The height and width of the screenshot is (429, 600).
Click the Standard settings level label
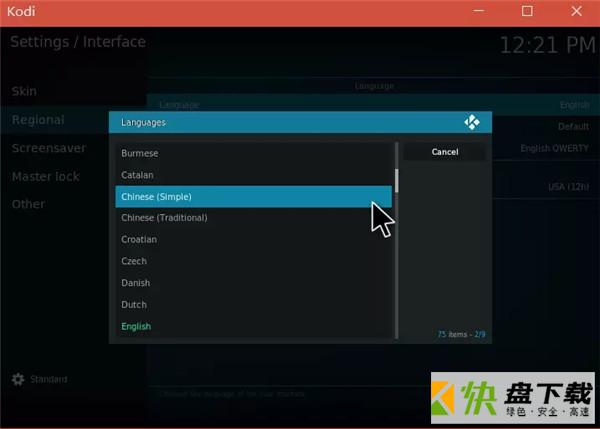coord(49,379)
